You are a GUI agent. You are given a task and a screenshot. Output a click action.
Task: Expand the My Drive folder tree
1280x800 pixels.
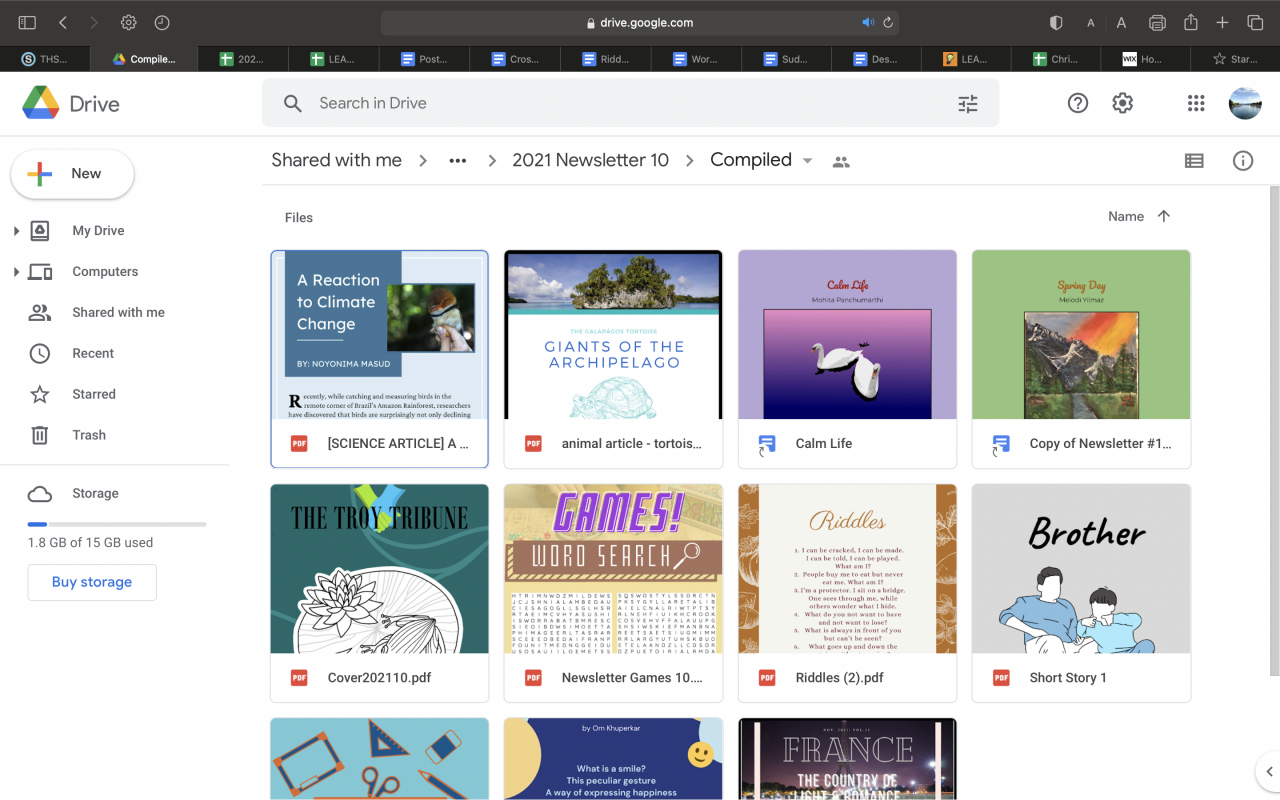pos(16,231)
